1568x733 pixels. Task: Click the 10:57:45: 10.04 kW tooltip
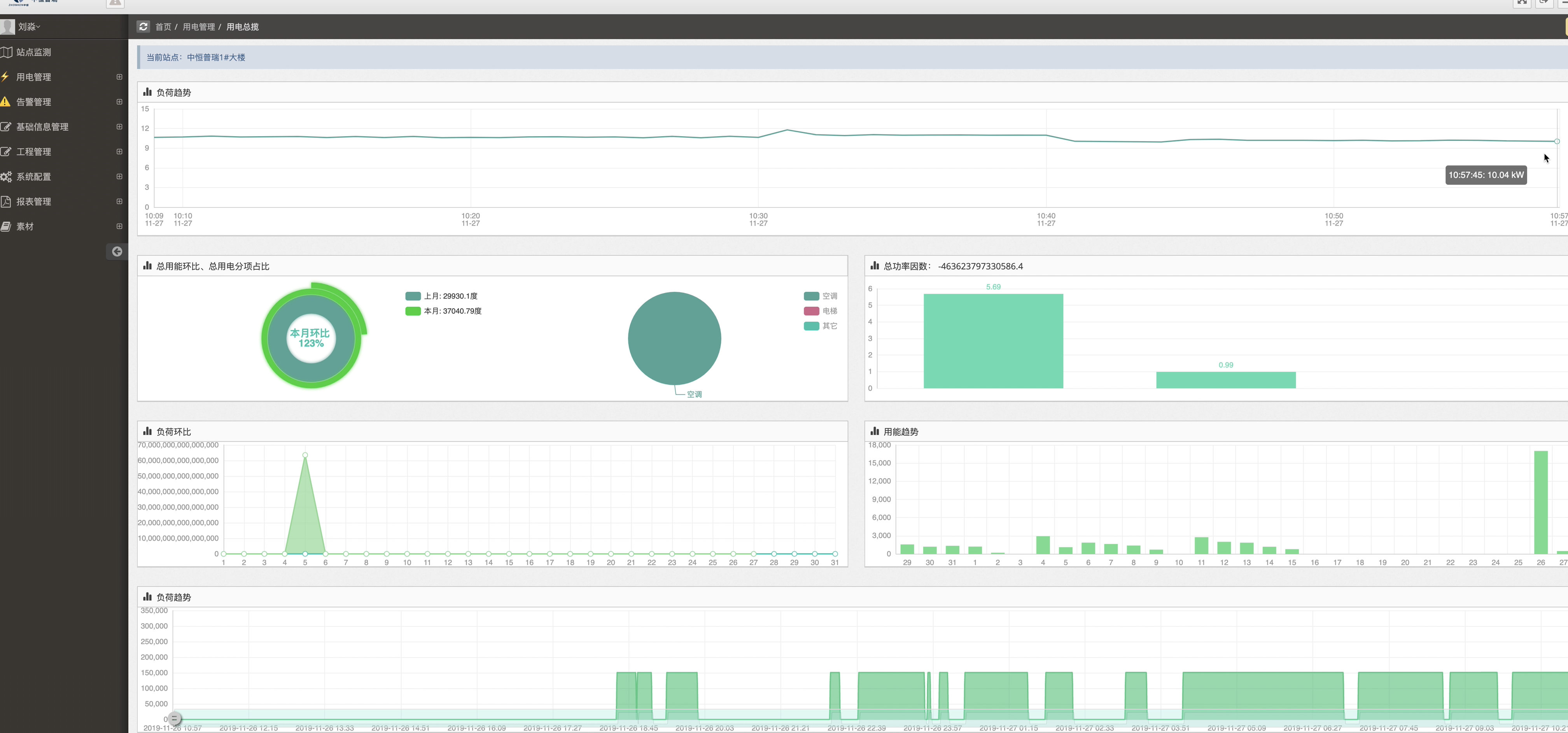click(1486, 175)
